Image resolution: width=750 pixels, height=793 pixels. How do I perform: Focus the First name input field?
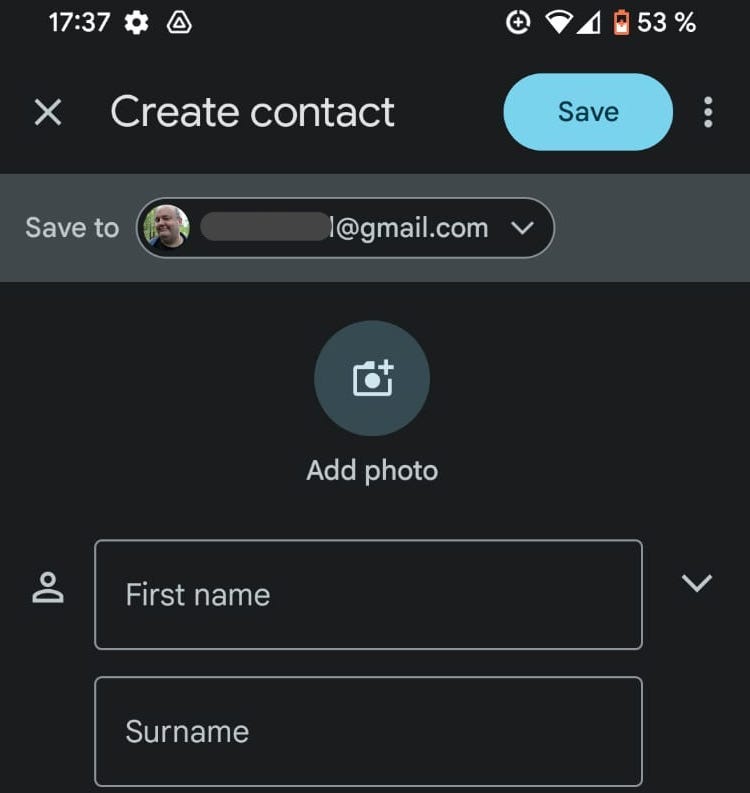click(368, 595)
